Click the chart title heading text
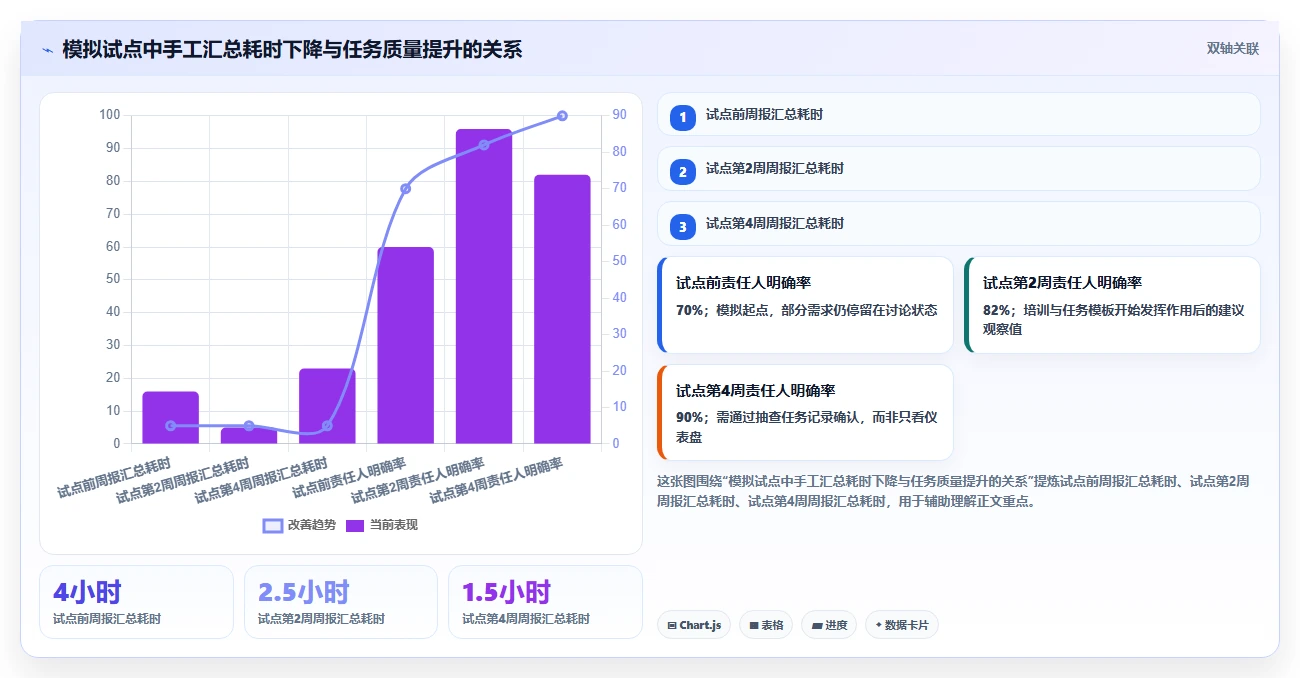The width and height of the screenshot is (1300, 678). [292, 49]
